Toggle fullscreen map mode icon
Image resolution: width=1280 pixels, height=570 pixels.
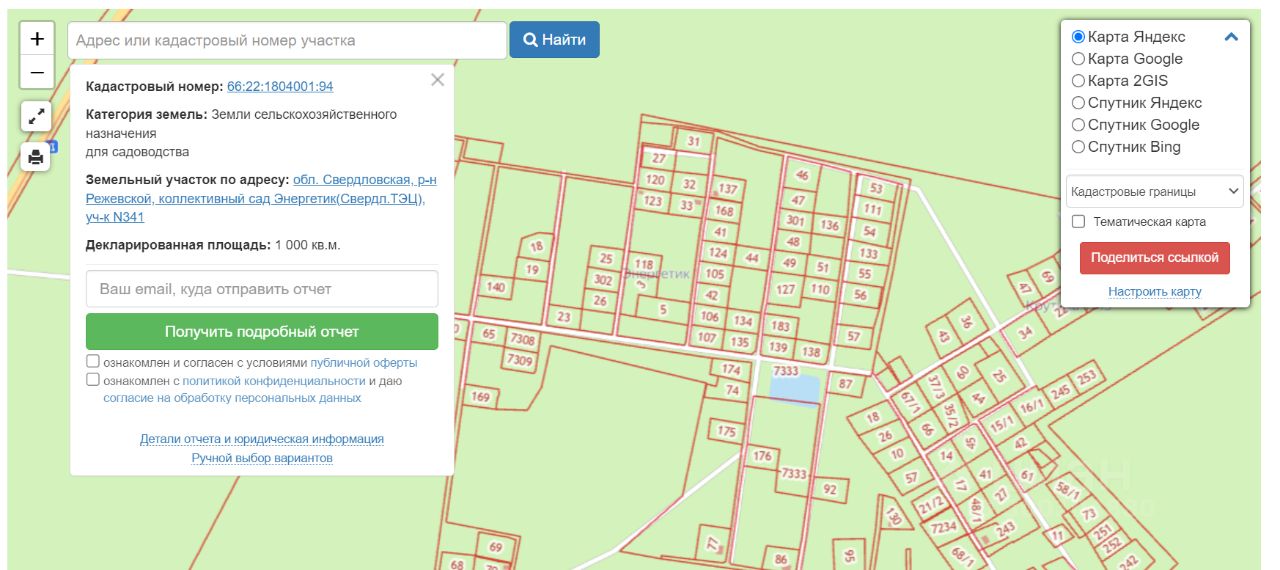click(x=36, y=116)
